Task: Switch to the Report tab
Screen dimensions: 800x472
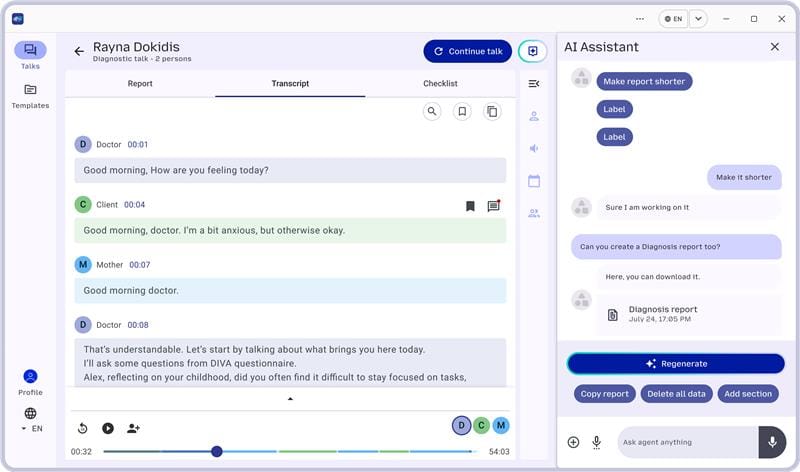Action: [x=140, y=84]
